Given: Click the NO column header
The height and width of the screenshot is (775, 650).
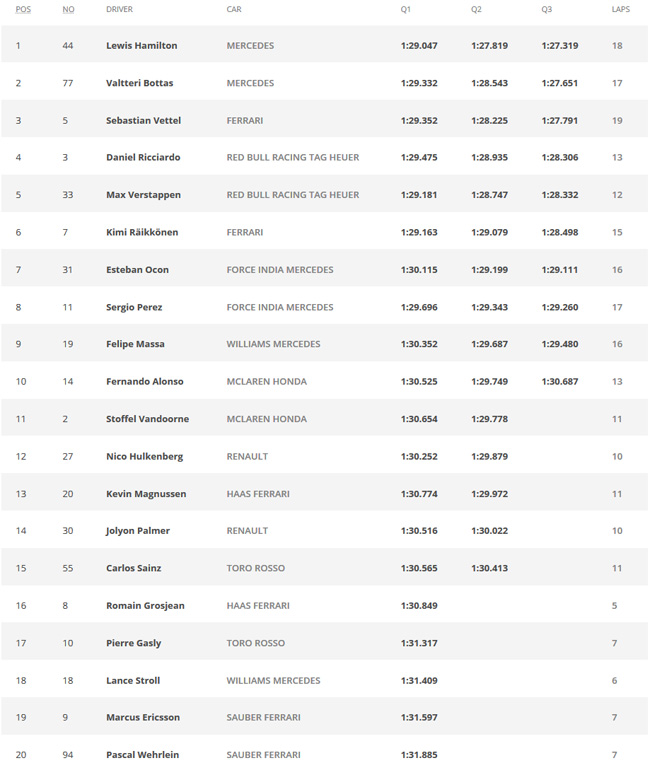Looking at the screenshot, I should tap(68, 9).
